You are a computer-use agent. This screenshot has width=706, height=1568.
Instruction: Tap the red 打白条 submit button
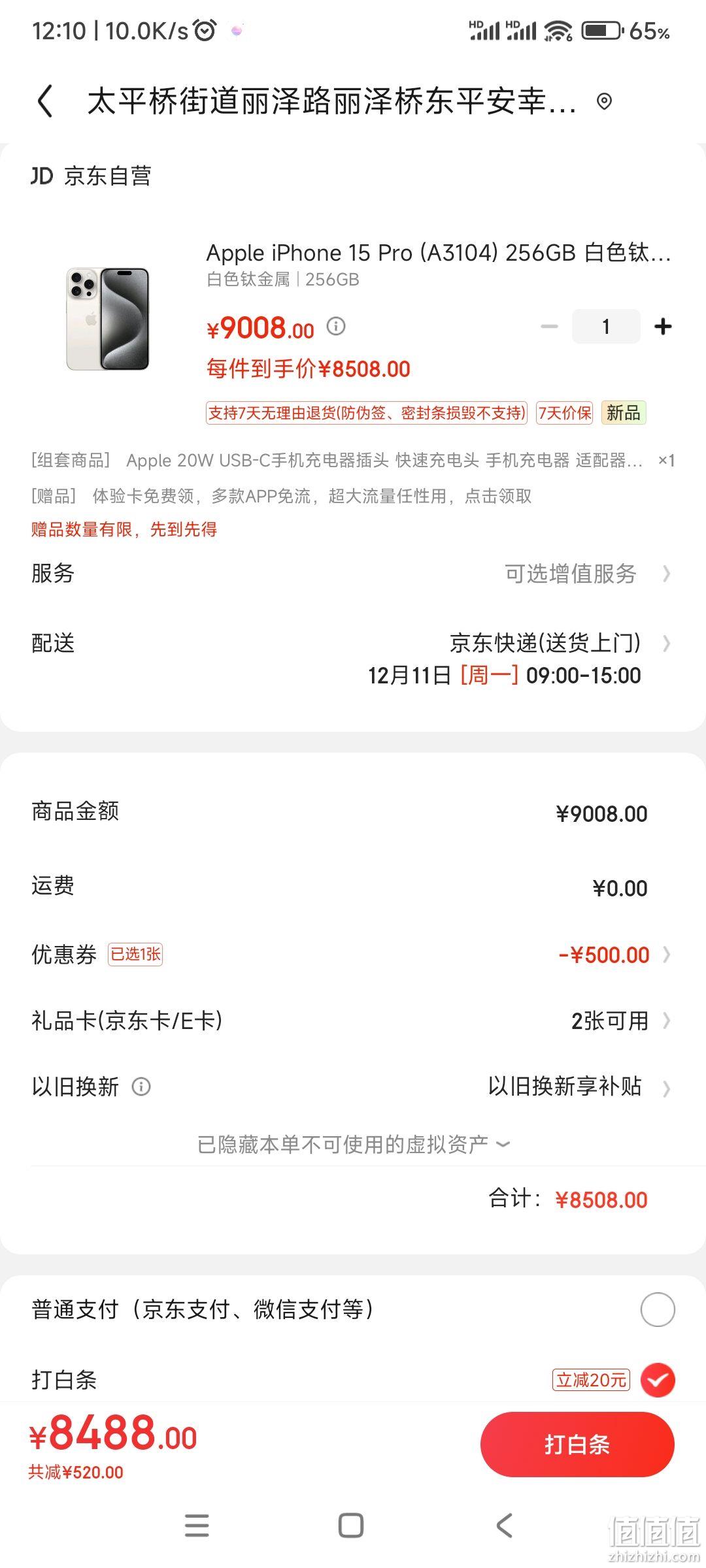[577, 1445]
